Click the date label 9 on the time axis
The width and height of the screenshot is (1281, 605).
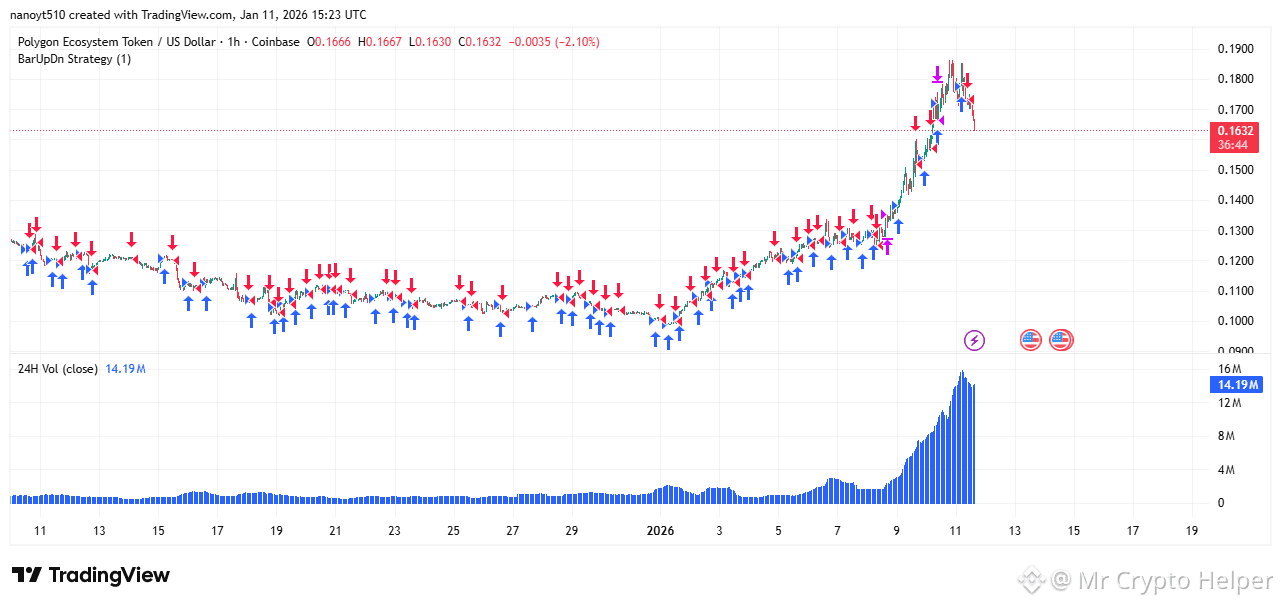pos(896,531)
